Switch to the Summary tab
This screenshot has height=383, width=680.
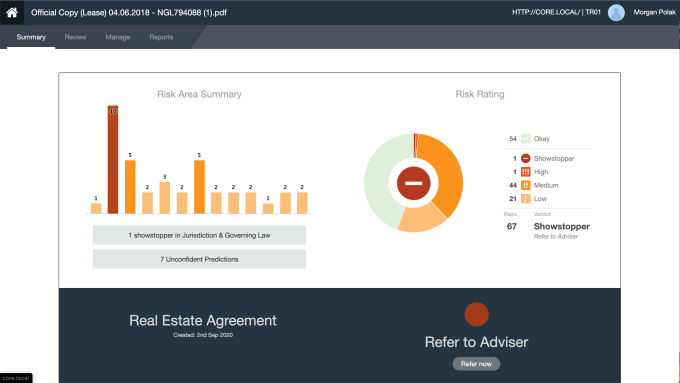(31, 37)
